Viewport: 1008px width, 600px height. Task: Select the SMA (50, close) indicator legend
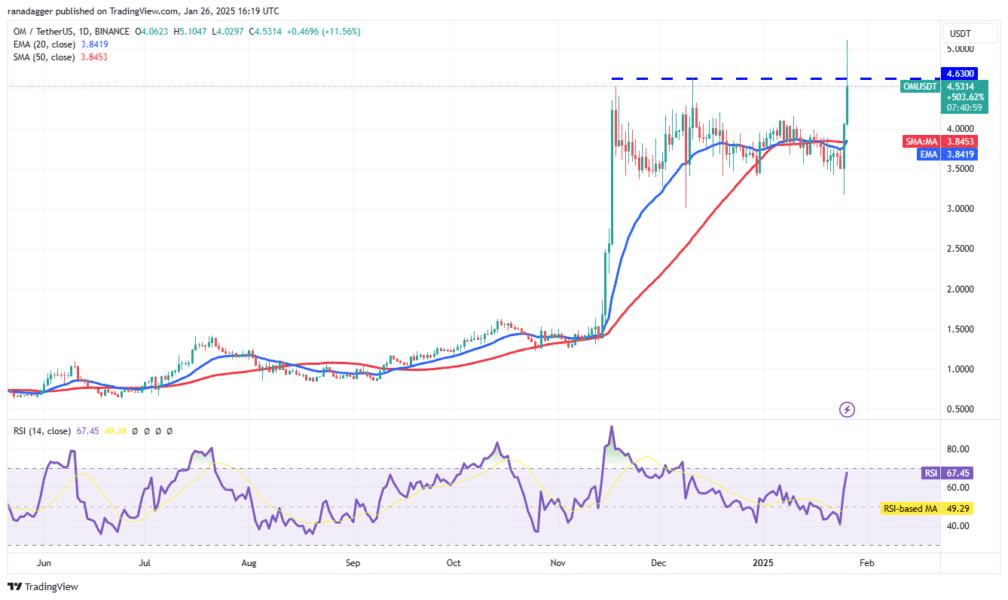click(60, 57)
